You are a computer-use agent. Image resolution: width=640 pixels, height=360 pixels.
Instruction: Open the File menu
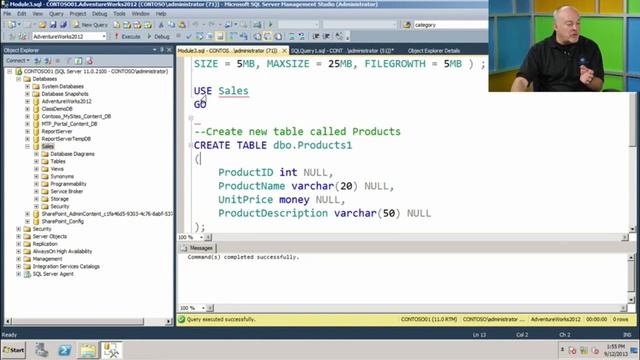7,13
